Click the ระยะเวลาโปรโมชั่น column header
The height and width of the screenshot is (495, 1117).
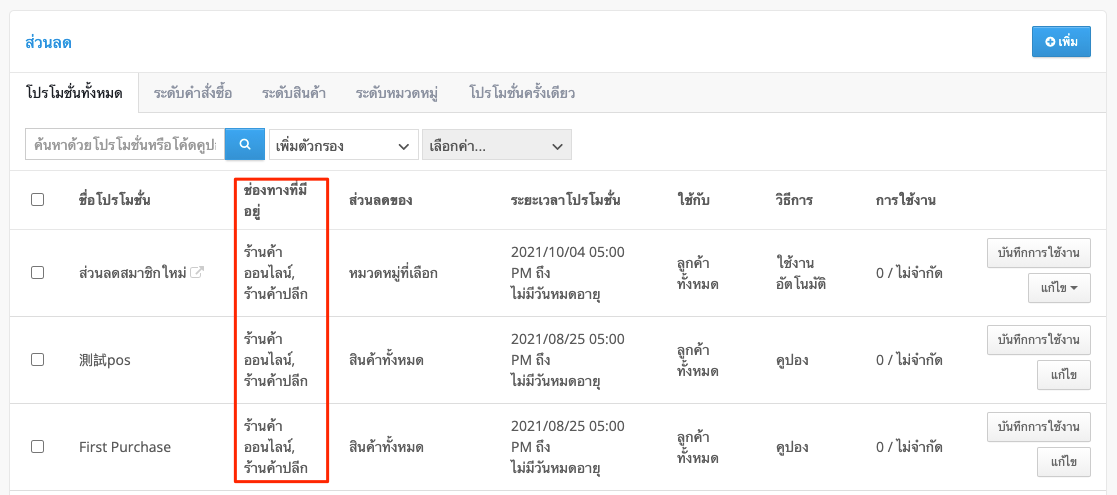coord(566,200)
